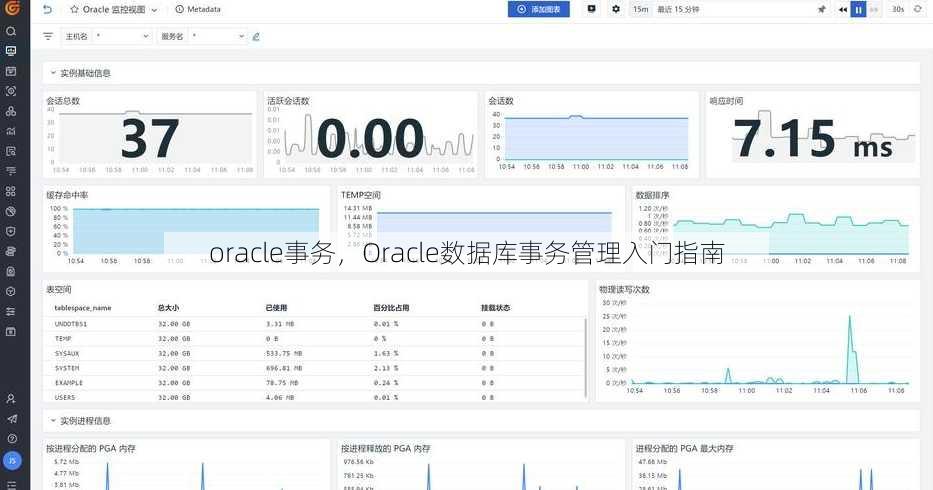
Task: Pause the dashboard auto refresh
Action: [x=858, y=10]
